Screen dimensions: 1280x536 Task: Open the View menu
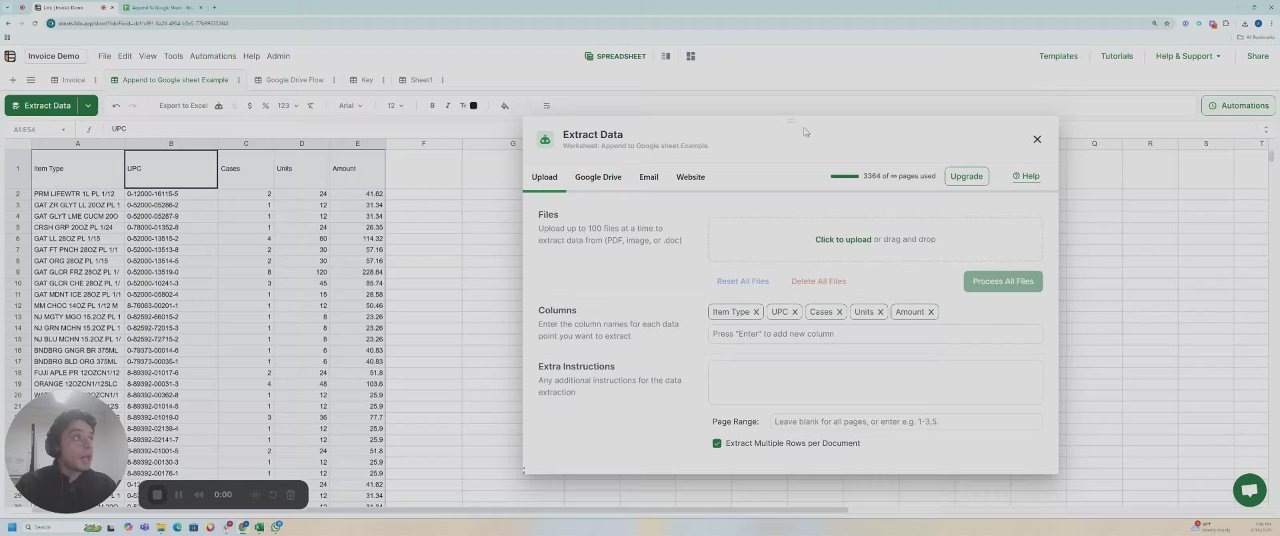(x=148, y=56)
